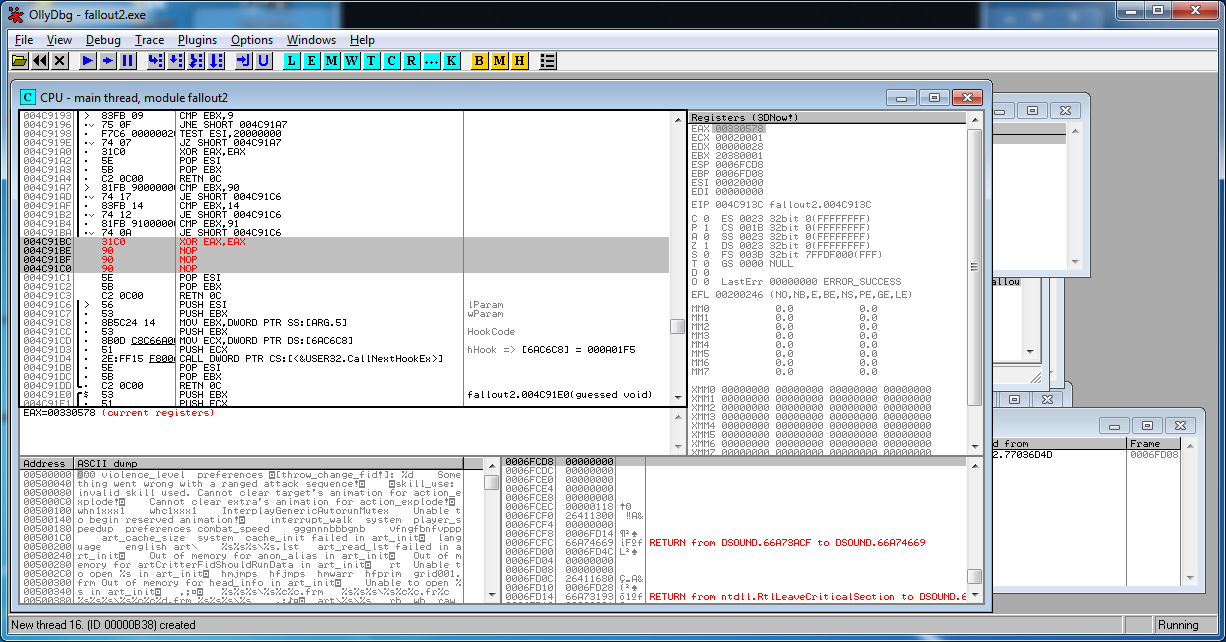The image size is (1226, 642).
Task: Close the debugged process with the X toolbar icon
Action: point(60,61)
